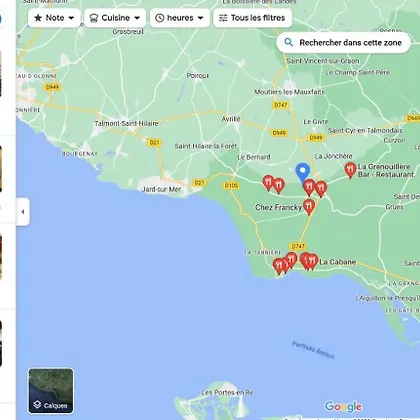Click the Talmont-Saint-Hilaire map label
The image size is (420, 420).
click(x=126, y=123)
